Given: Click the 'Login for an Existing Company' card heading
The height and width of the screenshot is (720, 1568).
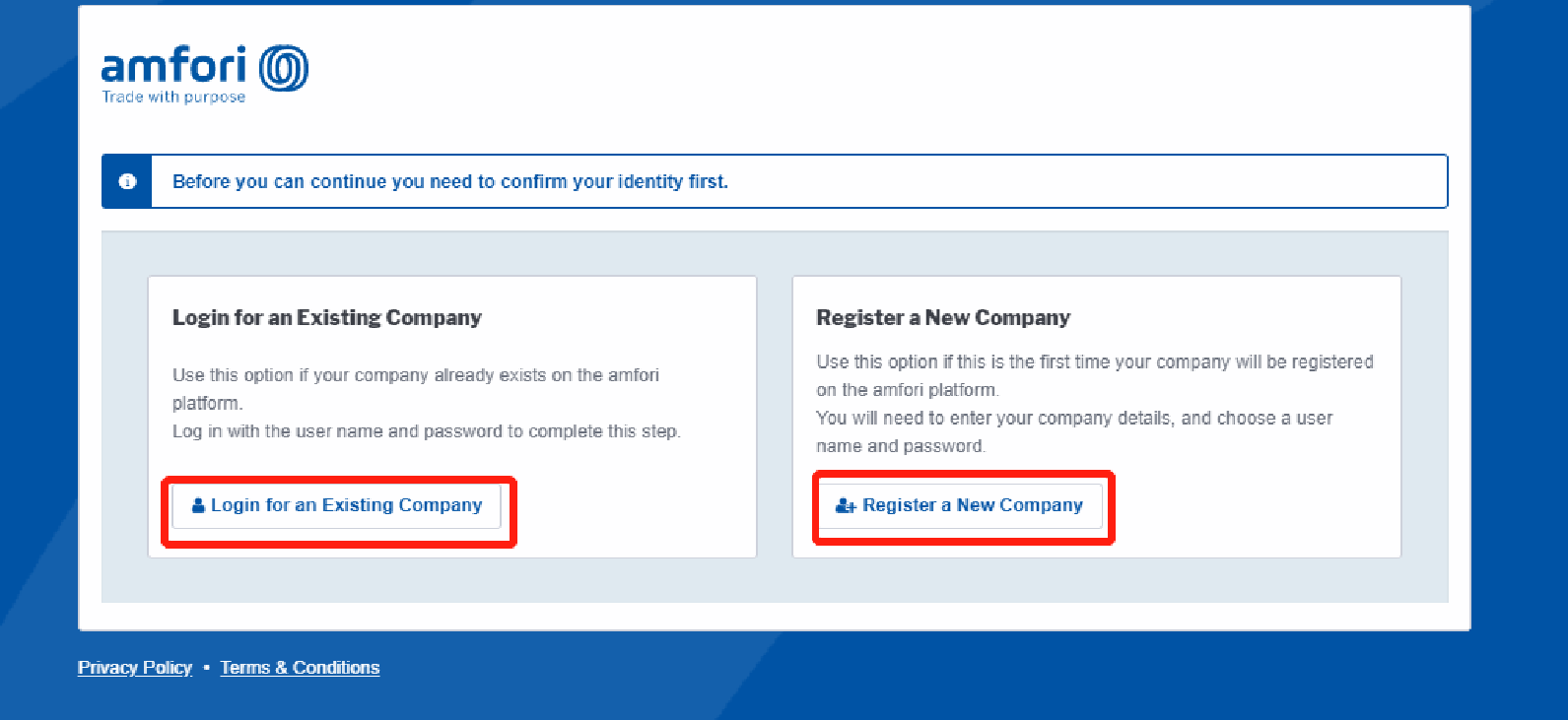Looking at the screenshot, I should (x=327, y=317).
